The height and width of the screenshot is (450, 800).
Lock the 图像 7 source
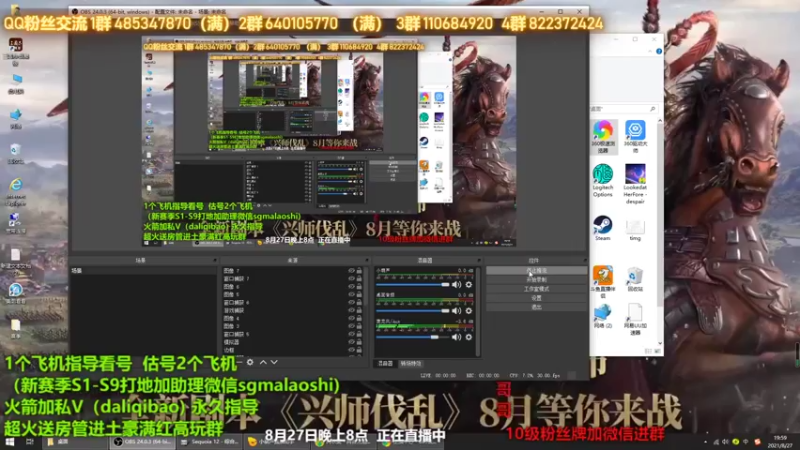point(359,271)
